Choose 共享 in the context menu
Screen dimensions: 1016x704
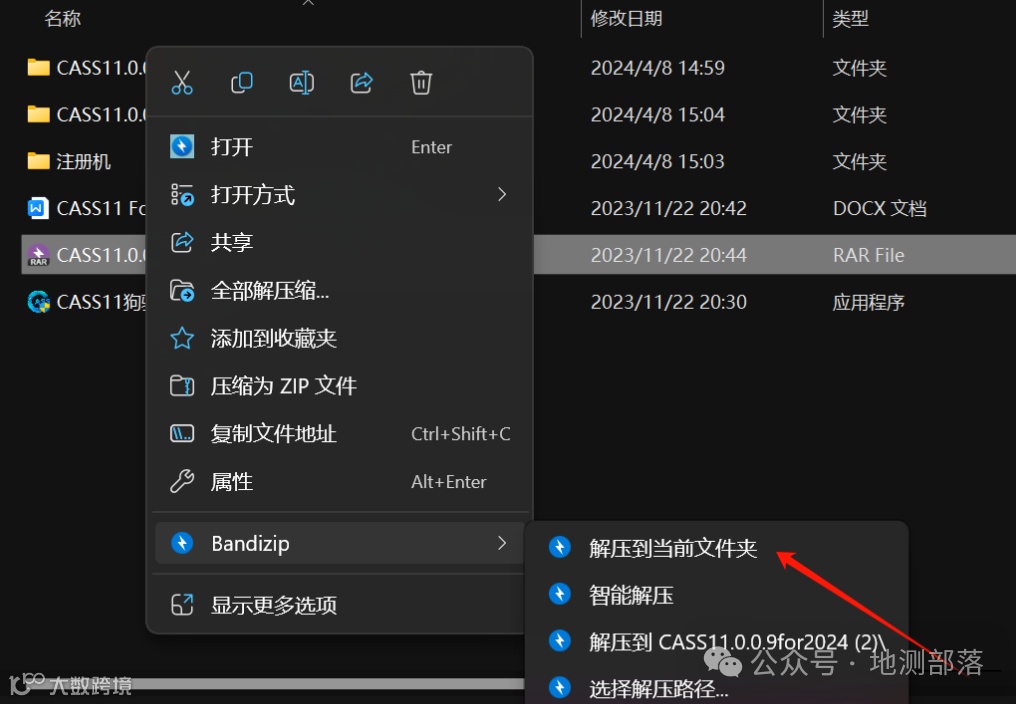pos(340,242)
